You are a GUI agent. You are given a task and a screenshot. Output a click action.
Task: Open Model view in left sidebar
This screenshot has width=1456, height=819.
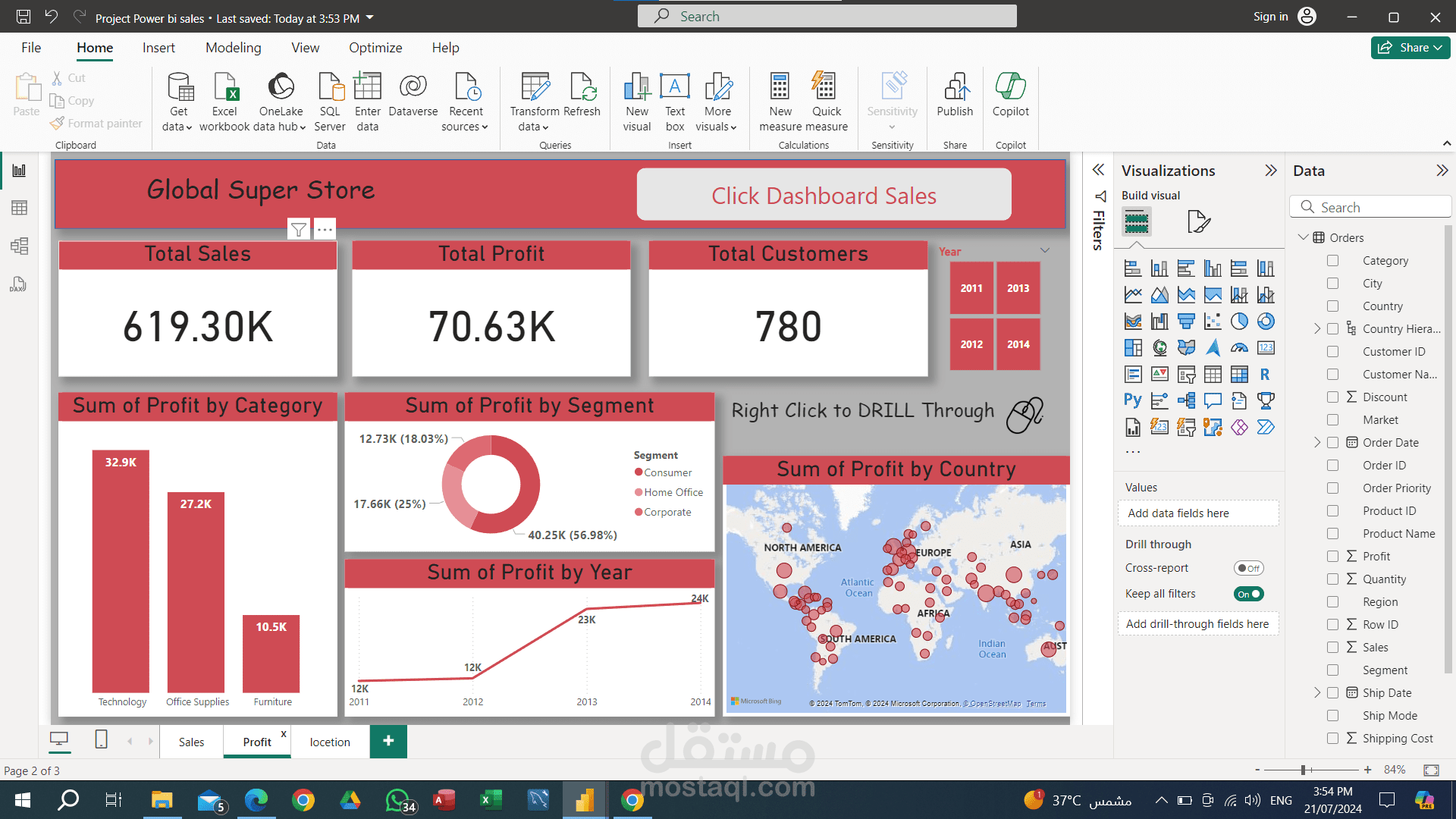tap(19, 246)
